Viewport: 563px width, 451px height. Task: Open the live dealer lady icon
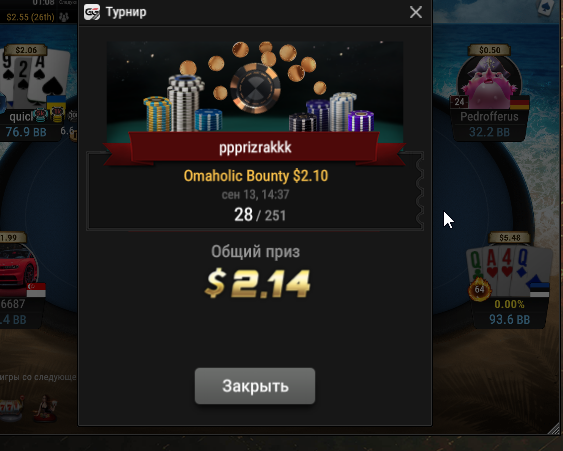[x=45, y=408]
